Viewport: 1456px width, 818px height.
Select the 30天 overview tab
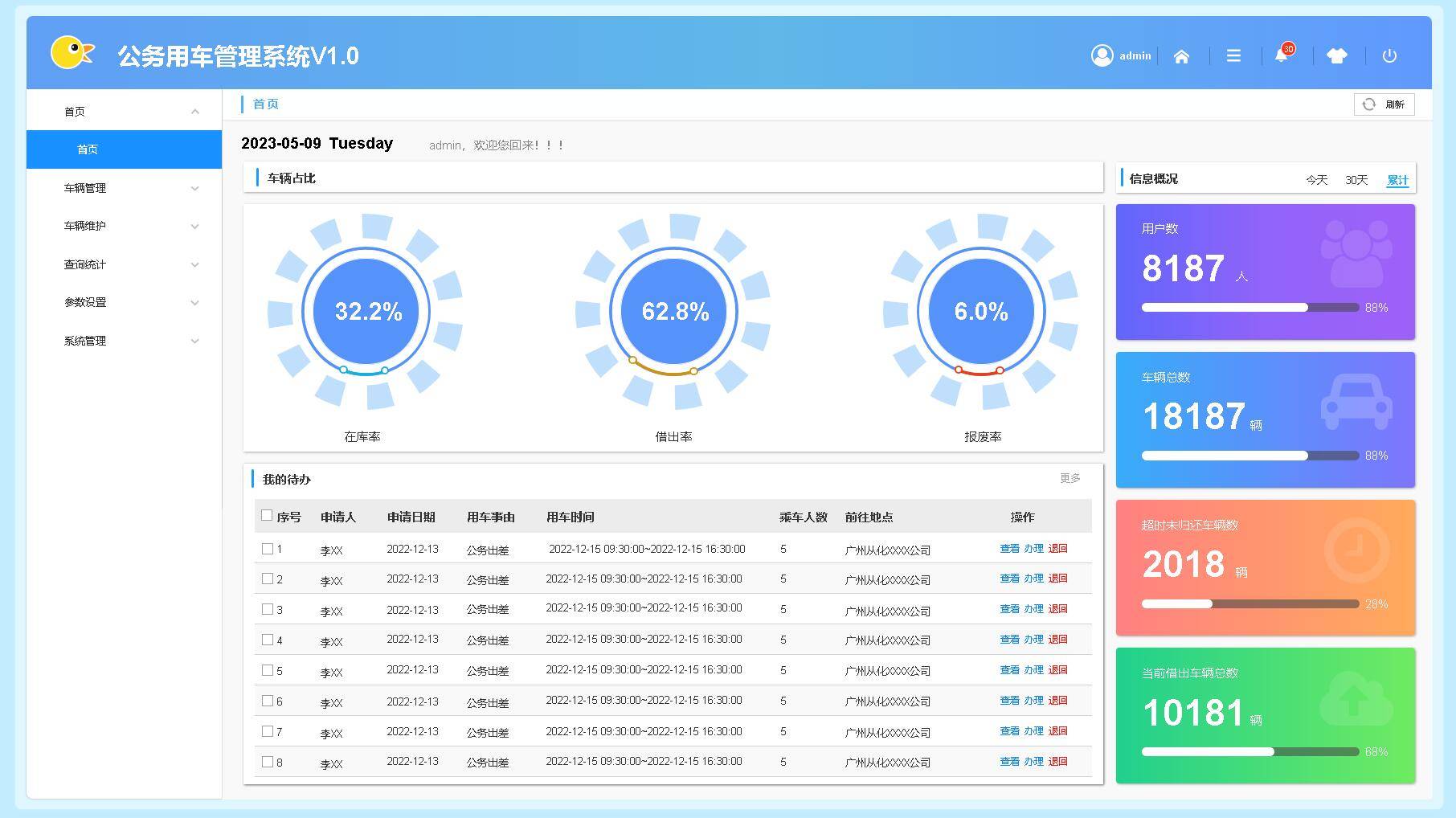point(1356,180)
